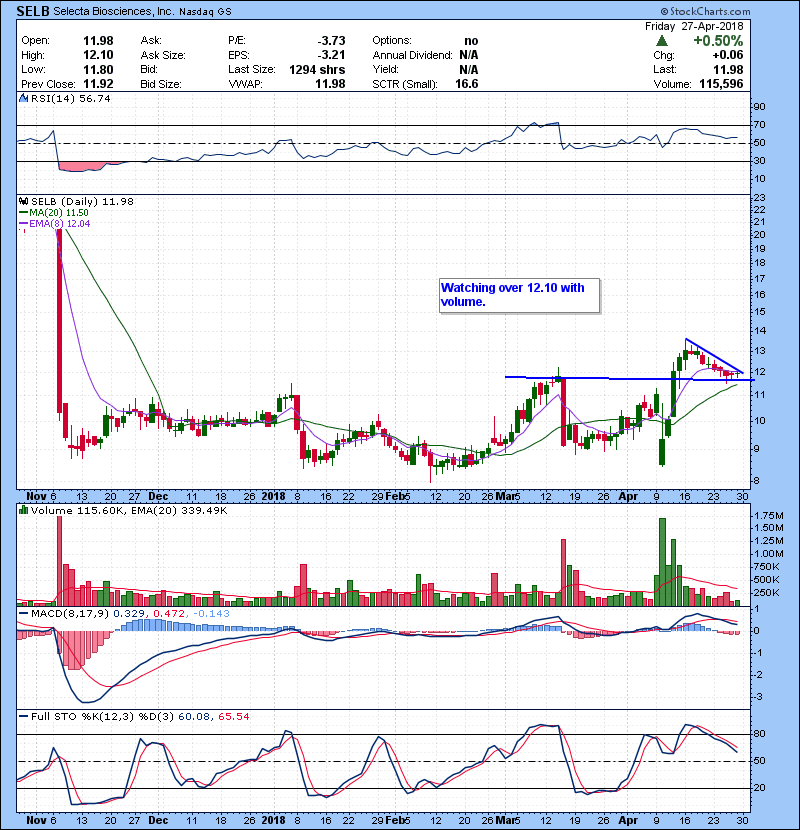
Task: Click the "Nasdaq GS" exchange label
Action: click(205, 12)
